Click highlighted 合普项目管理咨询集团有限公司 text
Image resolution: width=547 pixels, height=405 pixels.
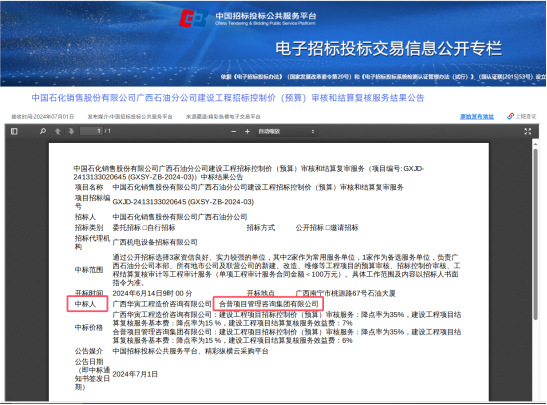[269, 304]
